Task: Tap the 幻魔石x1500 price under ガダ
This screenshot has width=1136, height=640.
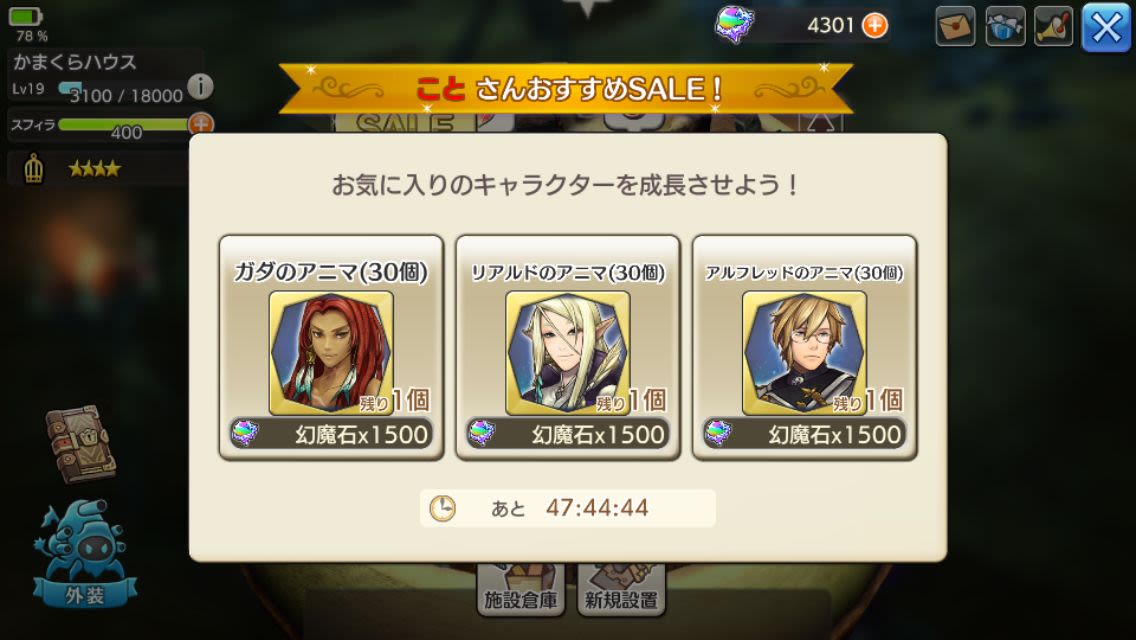Action: point(331,434)
